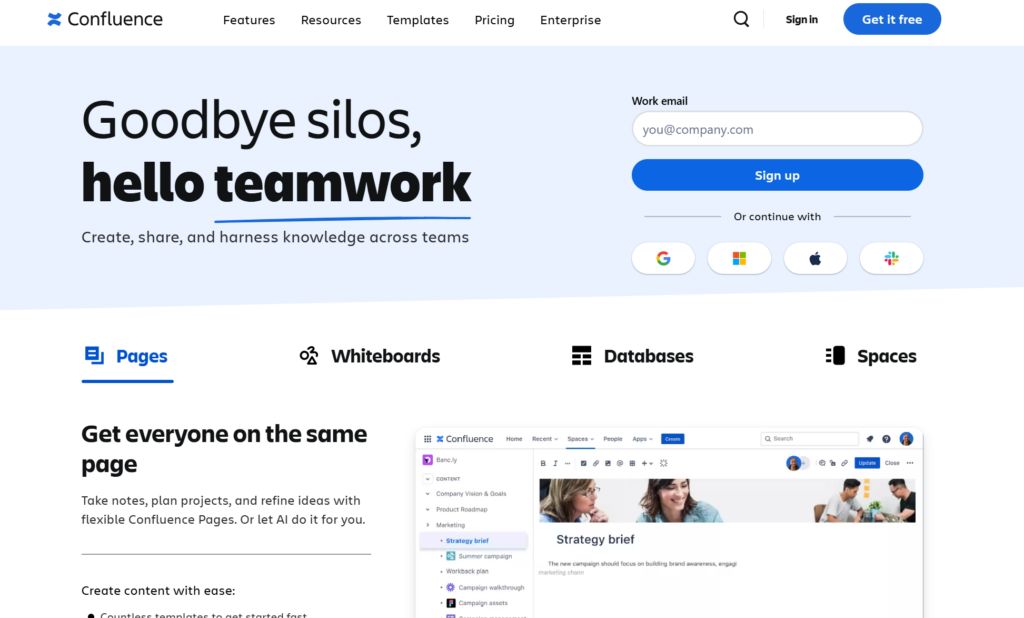Open the Apps dropdown in the preview nav
The width and height of the screenshot is (1024, 618).
[x=642, y=439]
